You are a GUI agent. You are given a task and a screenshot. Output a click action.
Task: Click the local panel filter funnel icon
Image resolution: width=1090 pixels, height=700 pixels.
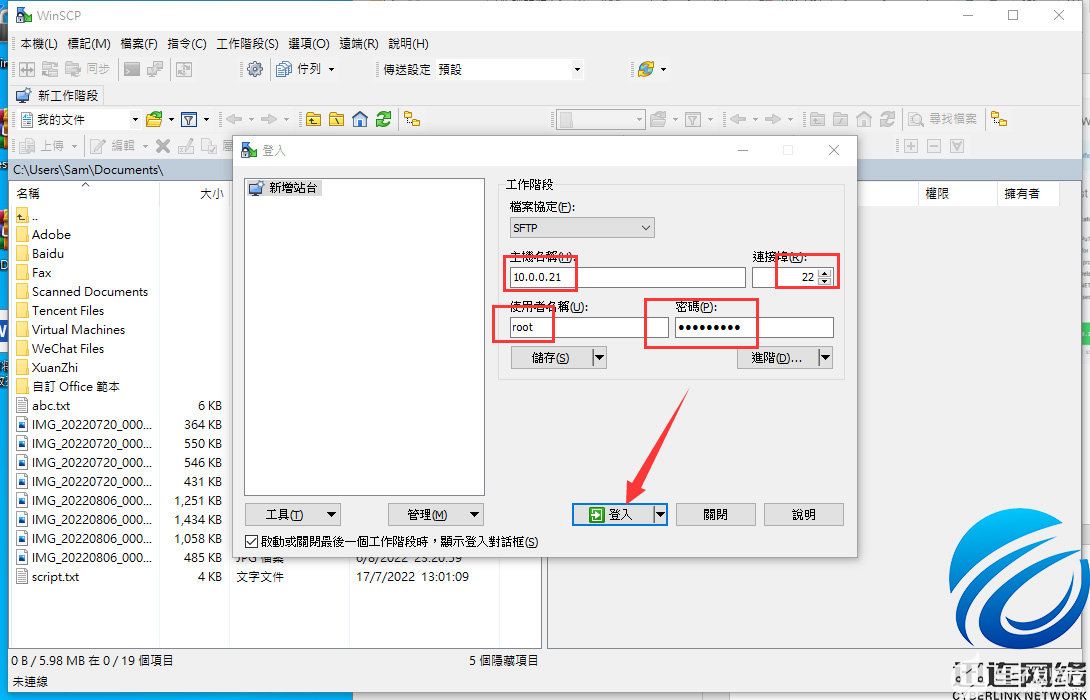pyautogui.click(x=188, y=120)
